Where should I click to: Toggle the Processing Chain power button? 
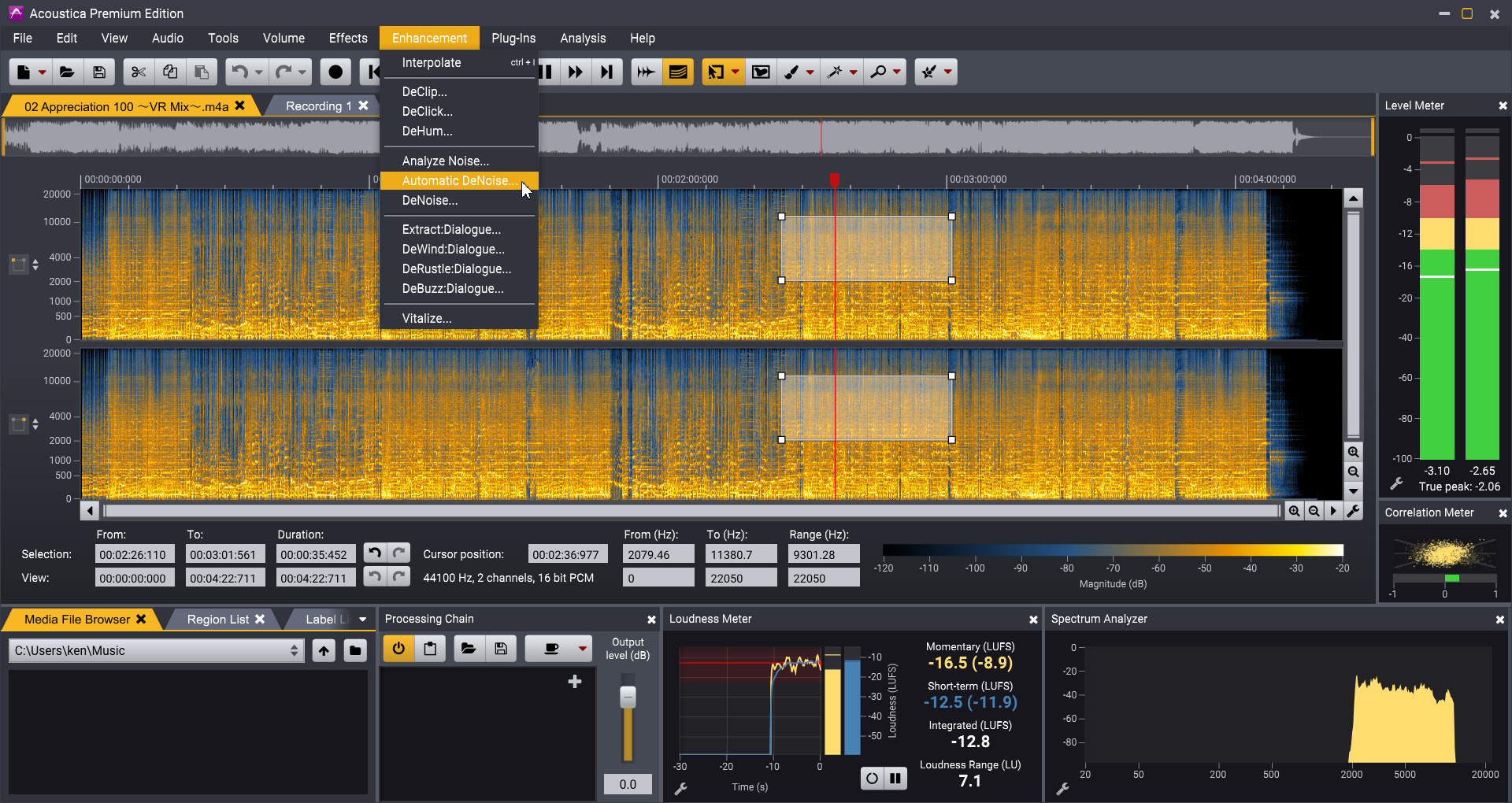398,649
